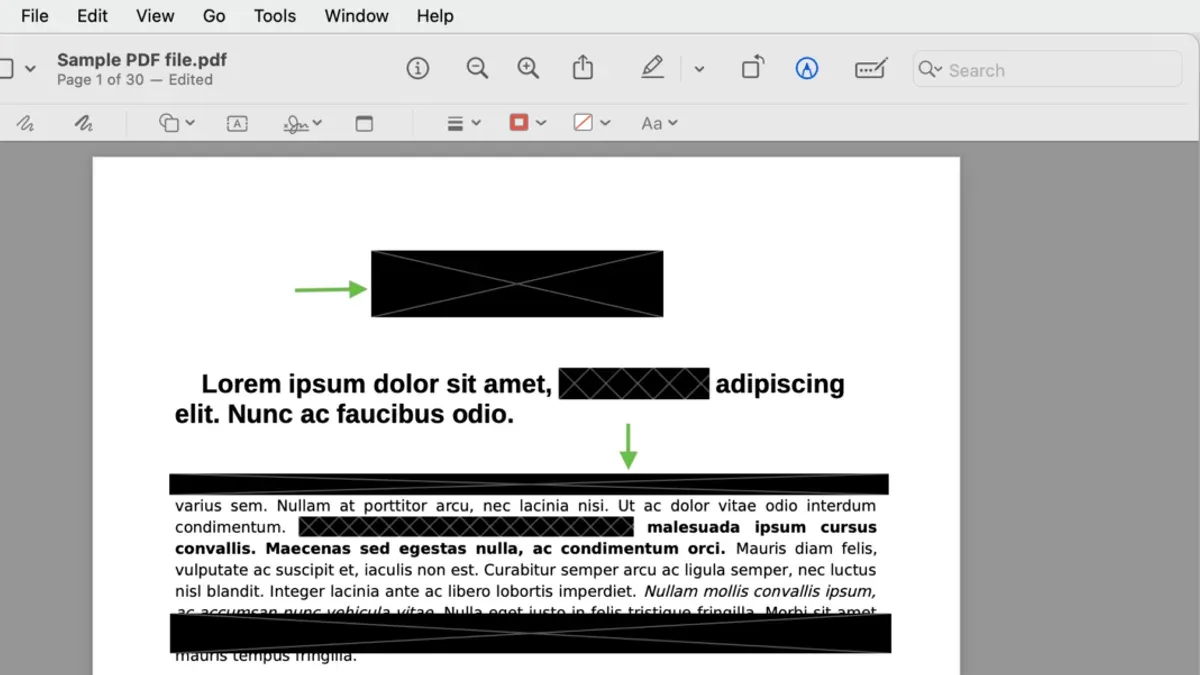Click the Zoom In magnifier

click(x=528, y=68)
